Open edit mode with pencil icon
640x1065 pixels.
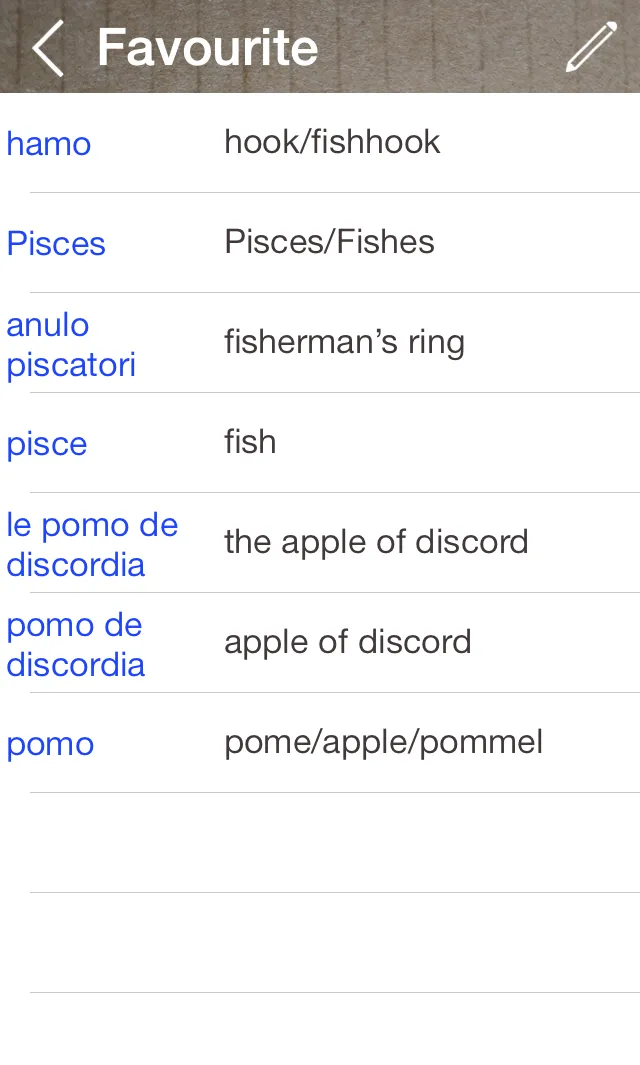tap(591, 46)
